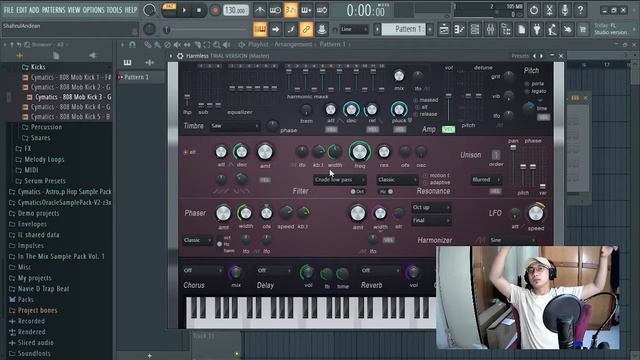Open the Chorus Off dropdown
The height and width of the screenshot is (360, 640).
point(203,270)
